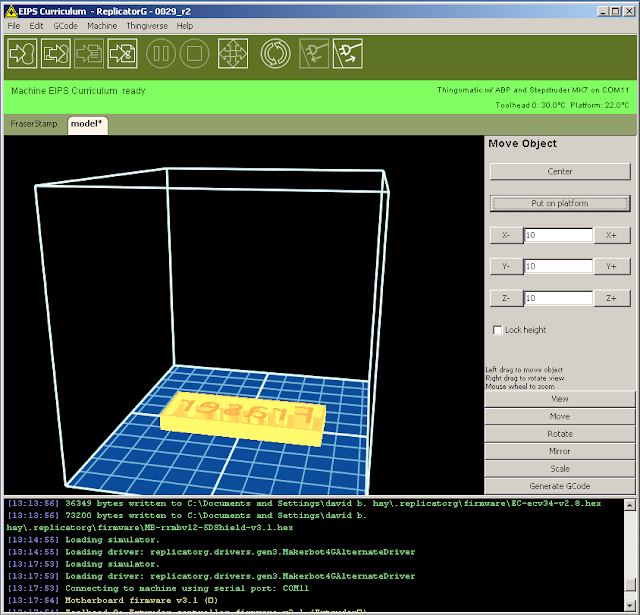This screenshot has height=615, width=640.
Task: Click the Z- move button
Action: (506, 298)
